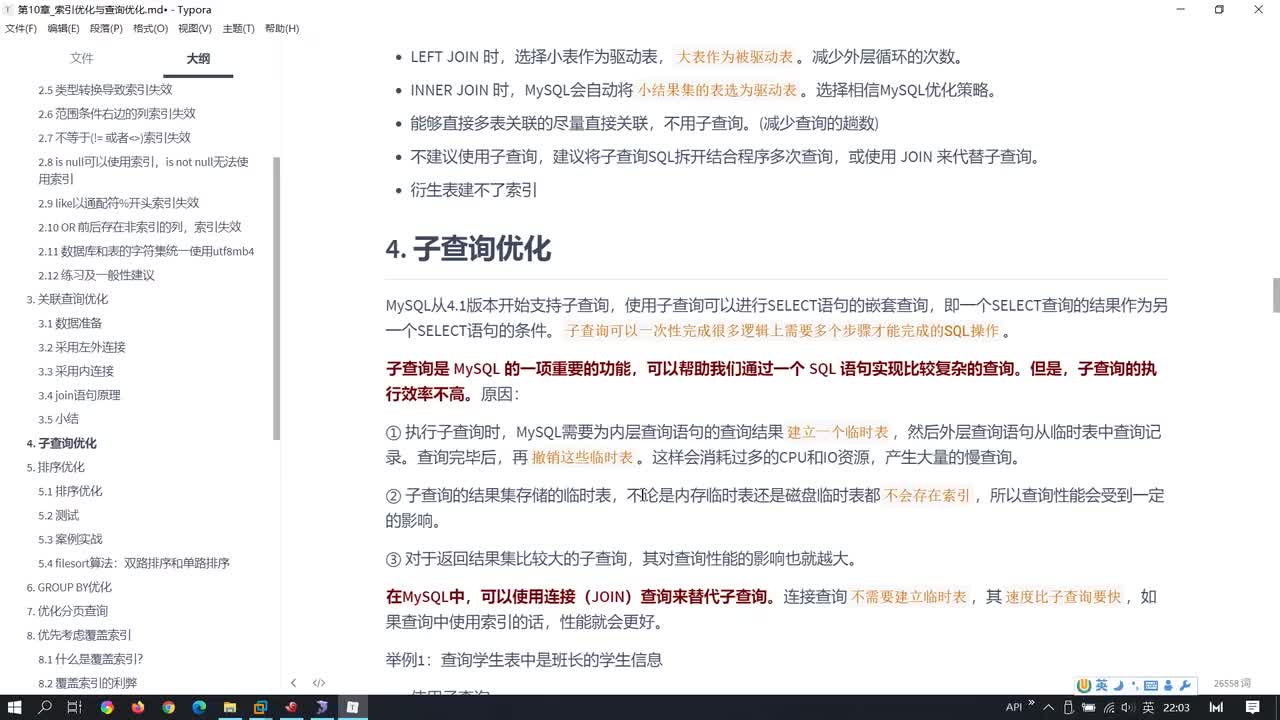Select outline item 4. 子查询优化

[62, 443]
